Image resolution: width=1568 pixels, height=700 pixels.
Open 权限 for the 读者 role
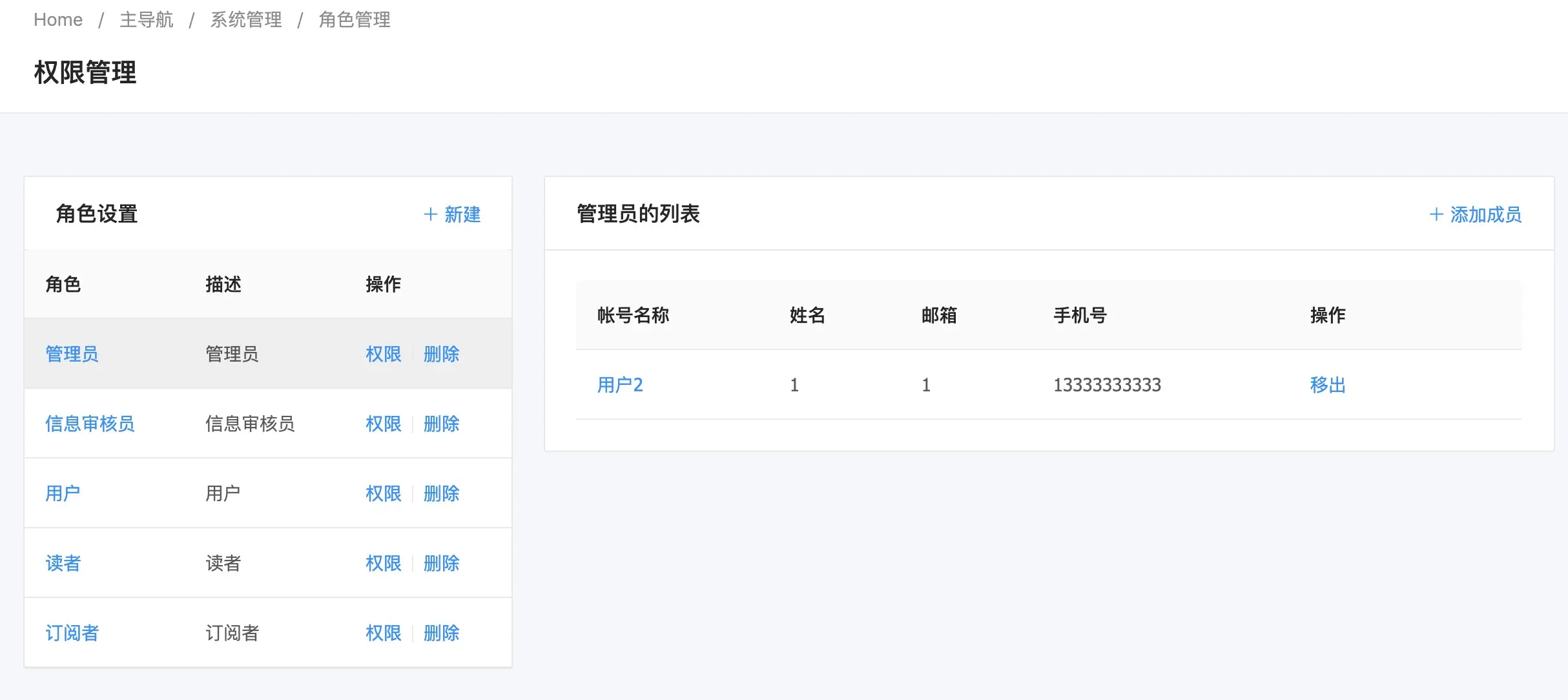pyautogui.click(x=383, y=563)
